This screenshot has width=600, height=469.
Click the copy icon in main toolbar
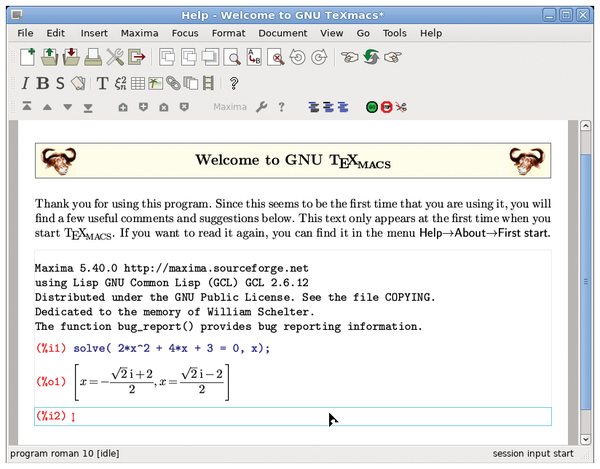(189, 57)
